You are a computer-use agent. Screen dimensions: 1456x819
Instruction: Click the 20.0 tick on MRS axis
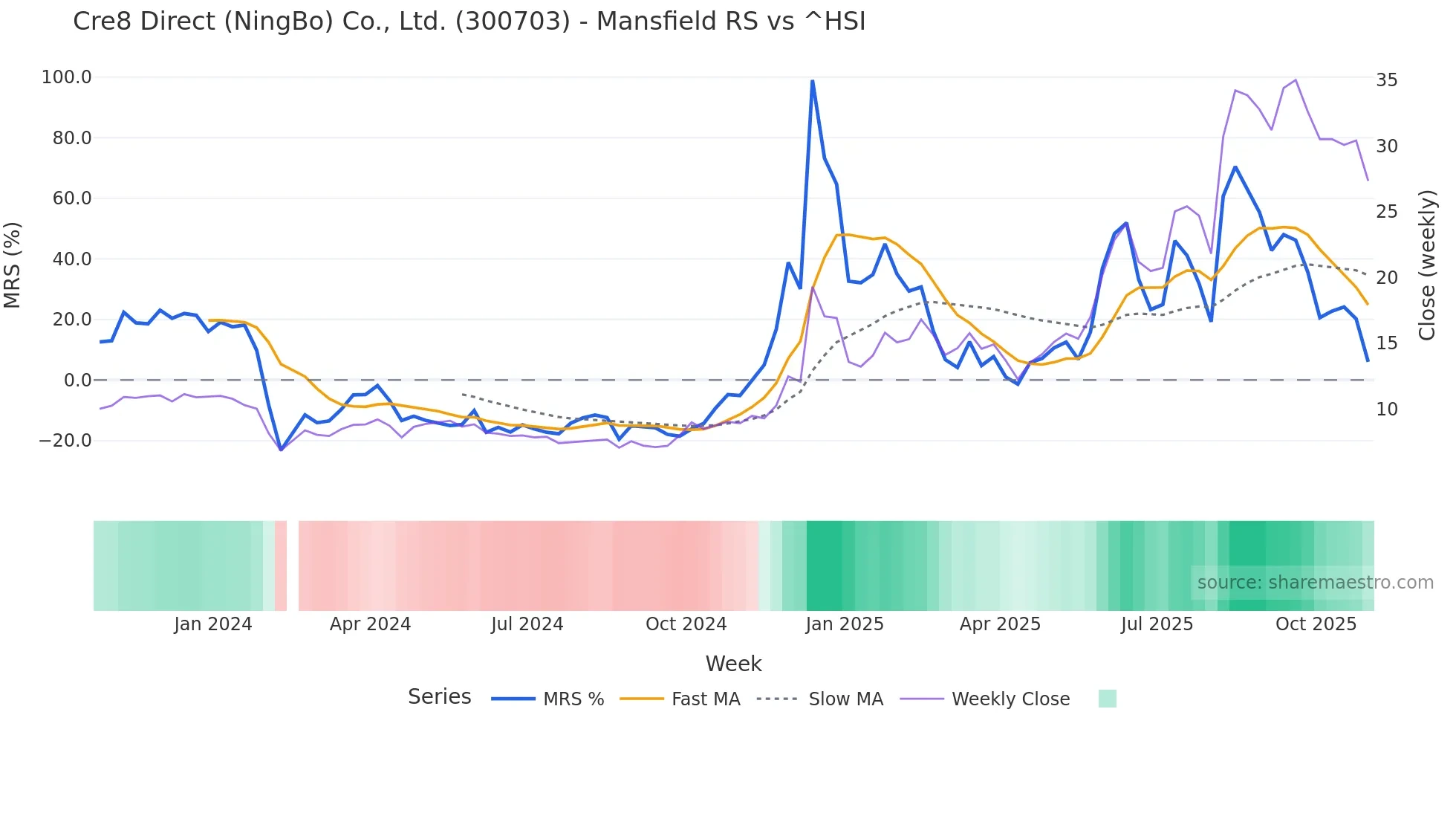click(72, 320)
